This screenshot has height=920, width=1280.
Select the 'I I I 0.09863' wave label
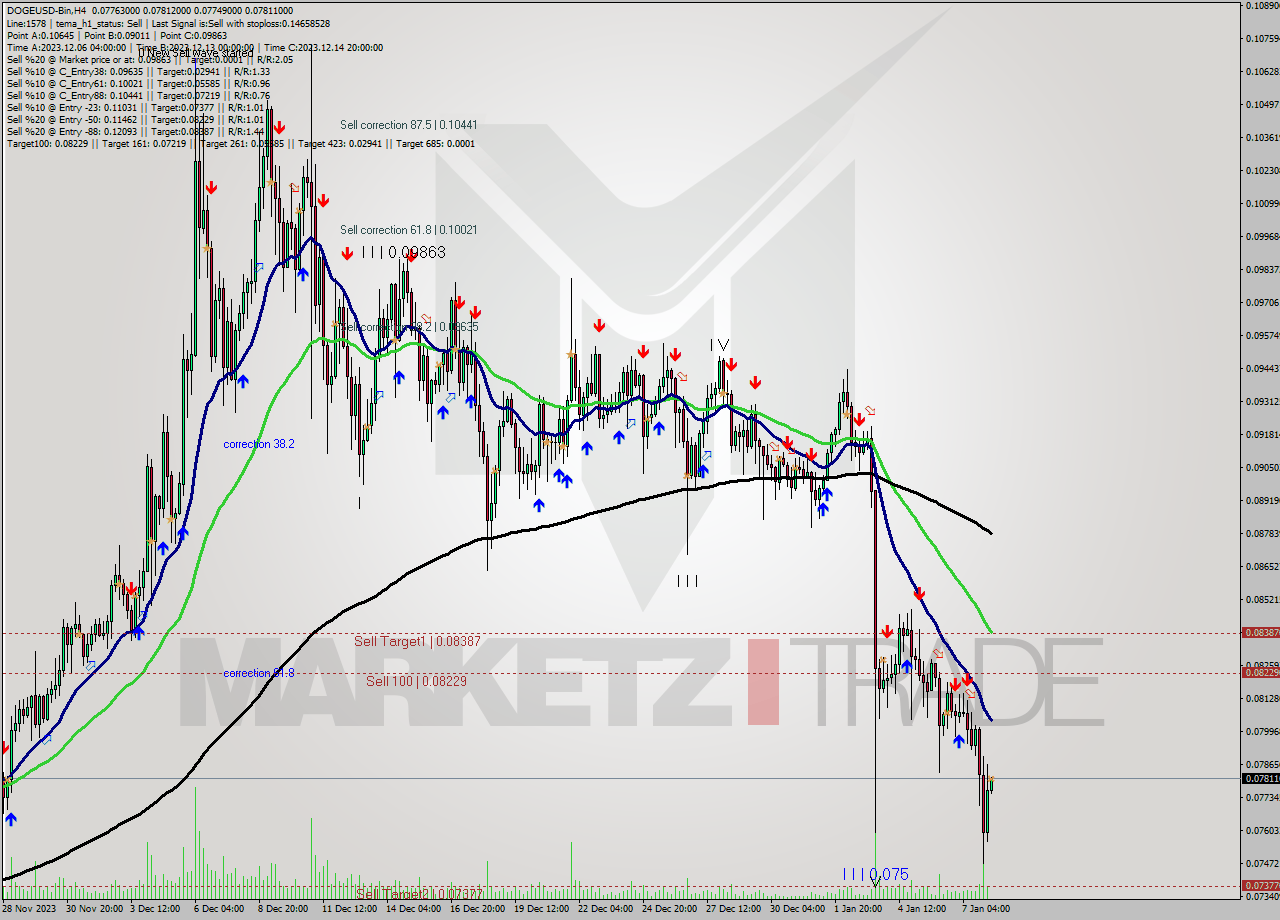404,253
